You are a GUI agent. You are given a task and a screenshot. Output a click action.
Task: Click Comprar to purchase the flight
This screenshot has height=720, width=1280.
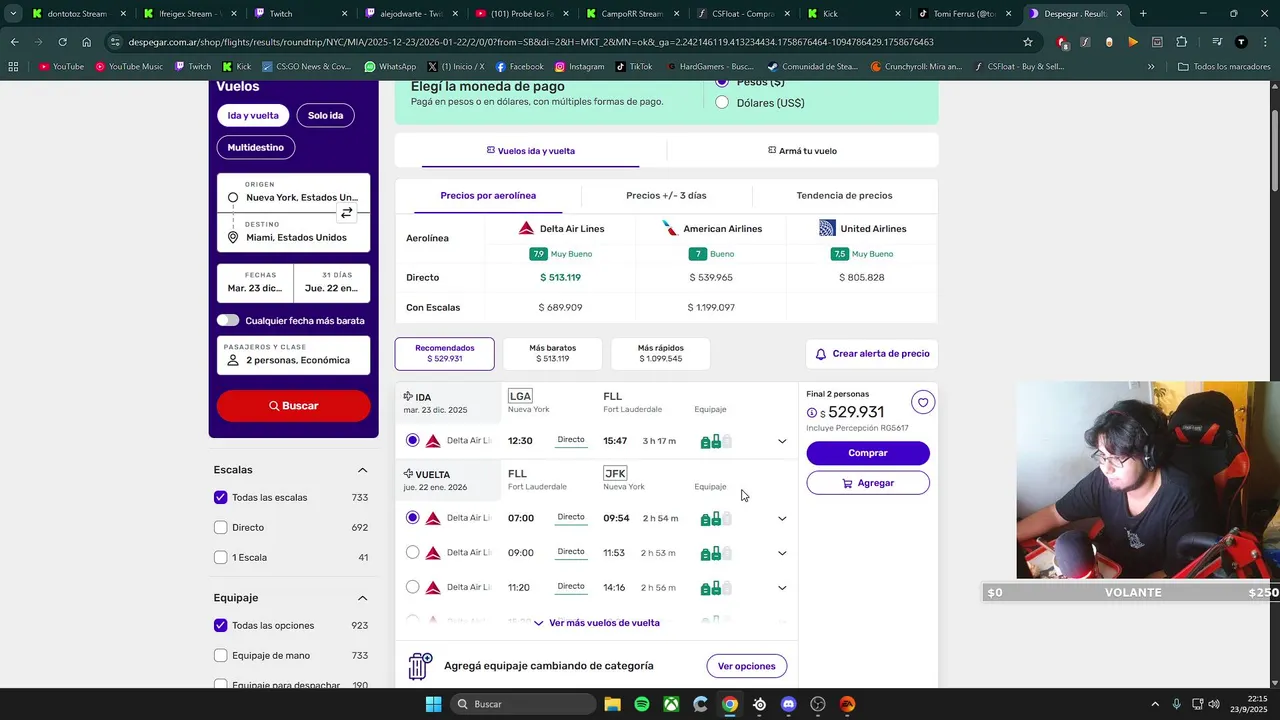(x=868, y=453)
